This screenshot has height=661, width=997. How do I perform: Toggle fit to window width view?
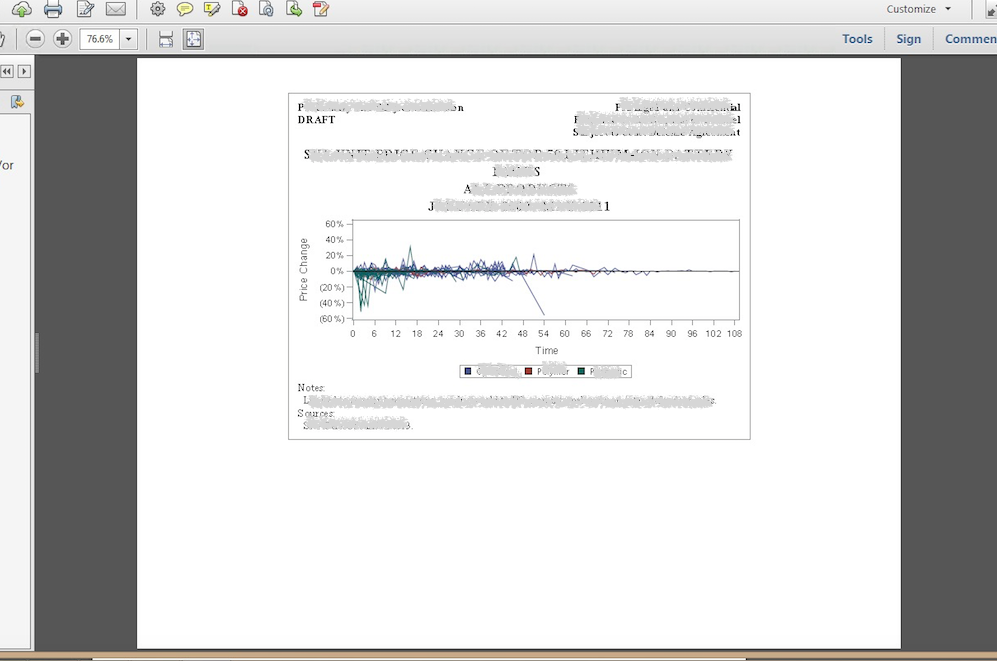coord(166,39)
